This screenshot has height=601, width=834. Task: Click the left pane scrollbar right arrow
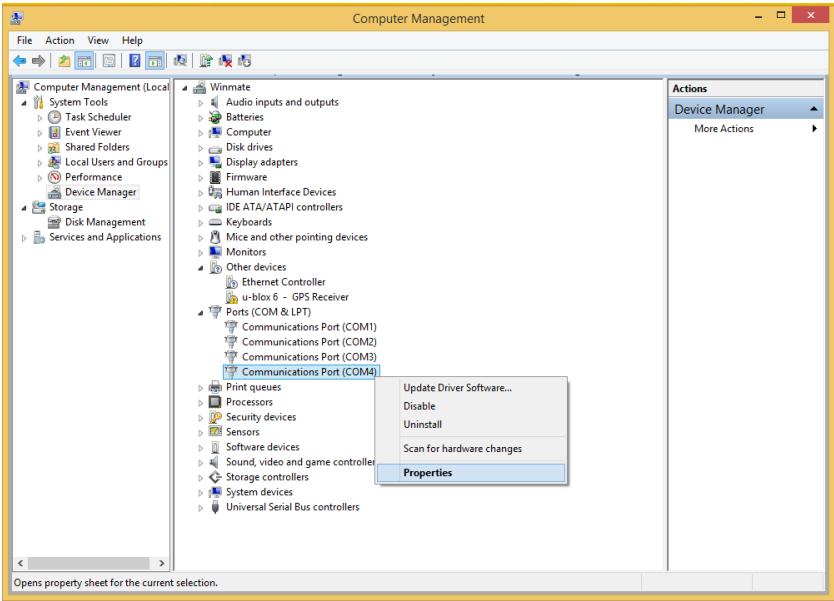click(x=162, y=563)
